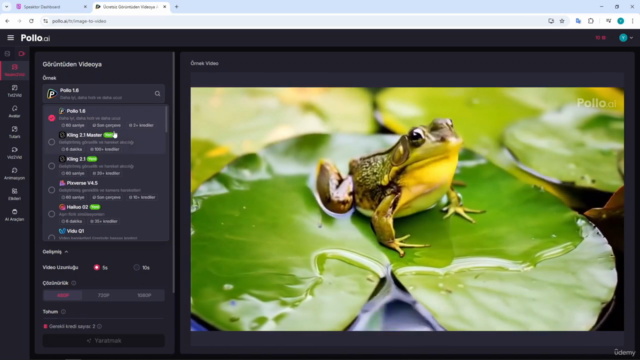Image resolution: width=640 pixels, height=360 pixels.
Task: Switch to video mode icon atop sidebar
Action: (22, 53)
